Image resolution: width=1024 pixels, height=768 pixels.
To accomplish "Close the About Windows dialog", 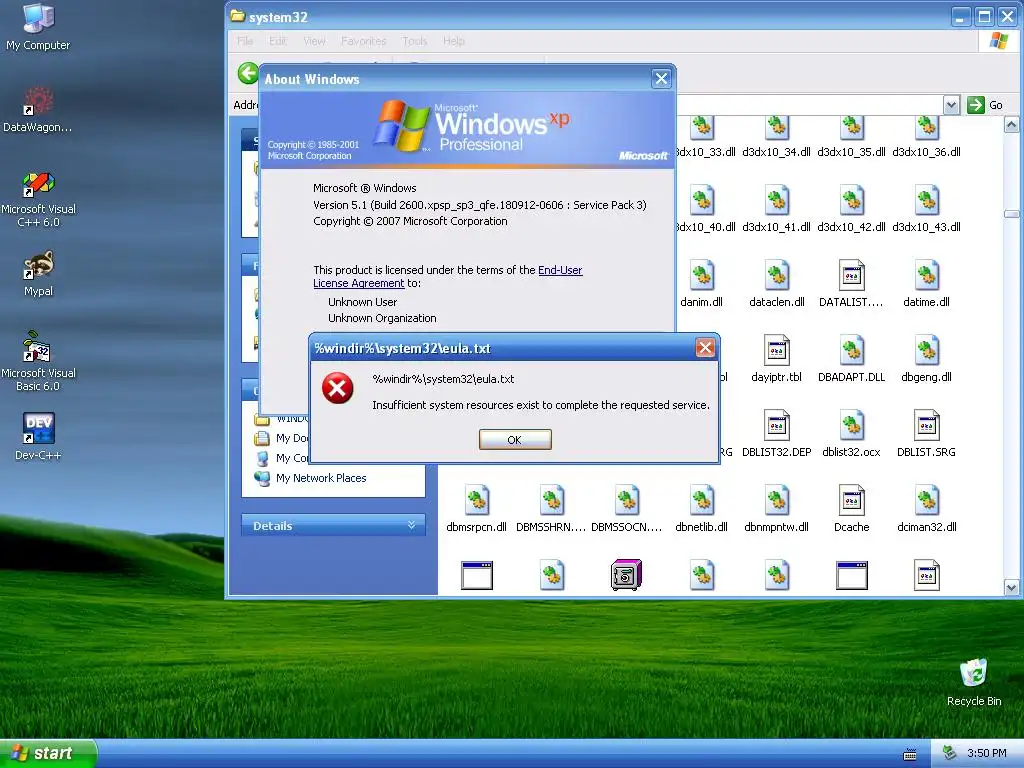I will (x=661, y=79).
